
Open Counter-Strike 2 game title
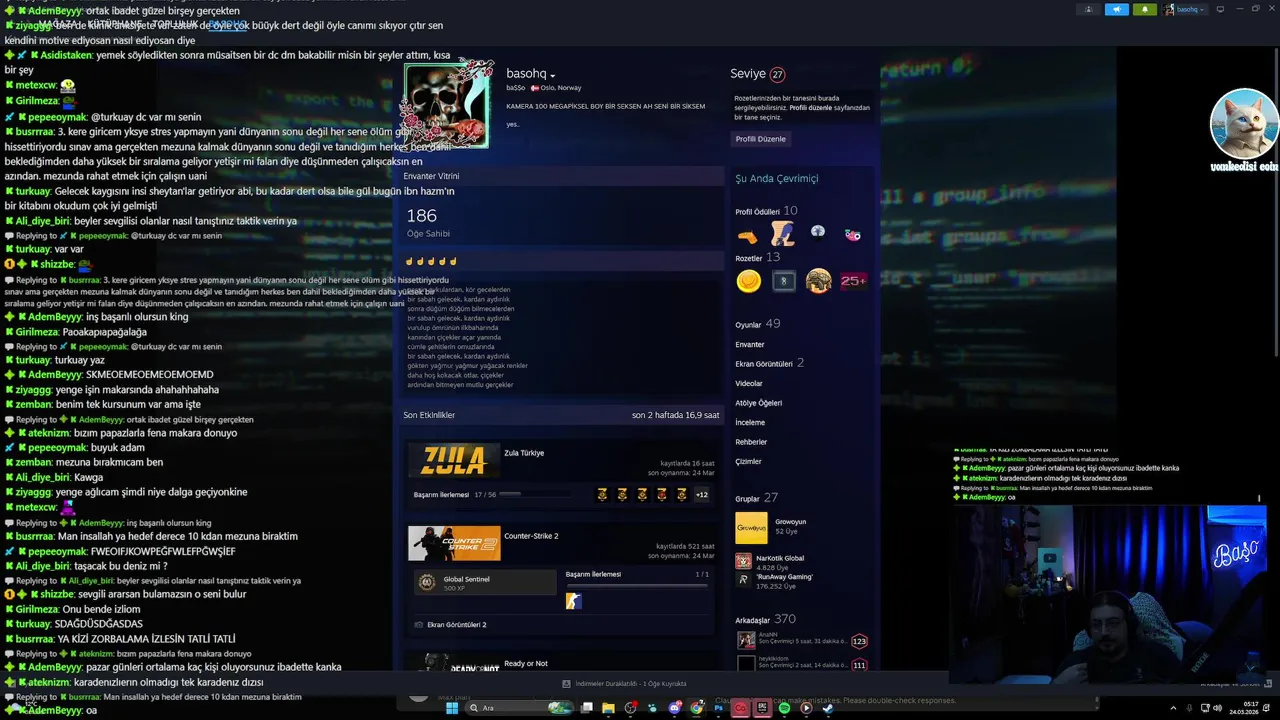coord(531,536)
